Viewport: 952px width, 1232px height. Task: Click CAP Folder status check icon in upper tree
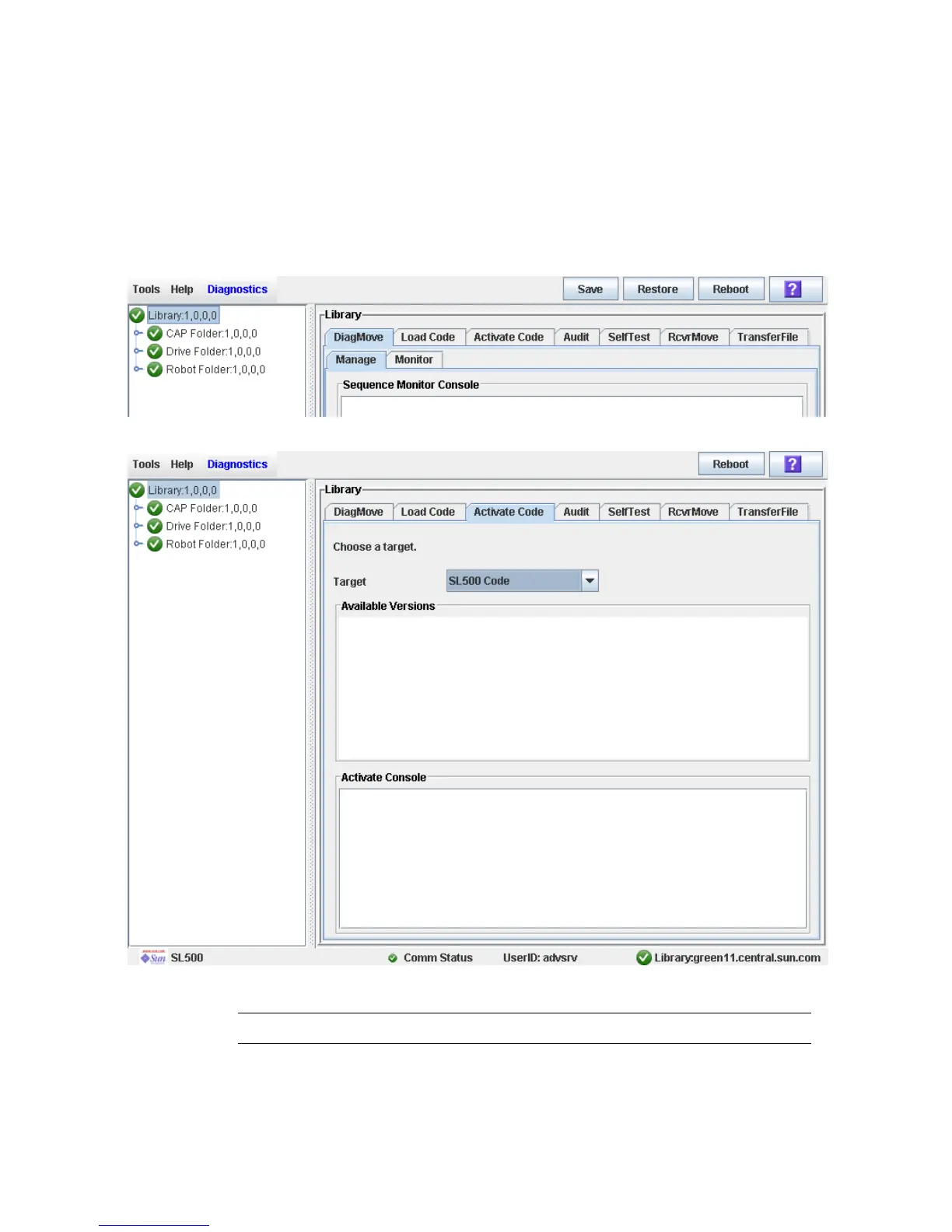point(155,334)
